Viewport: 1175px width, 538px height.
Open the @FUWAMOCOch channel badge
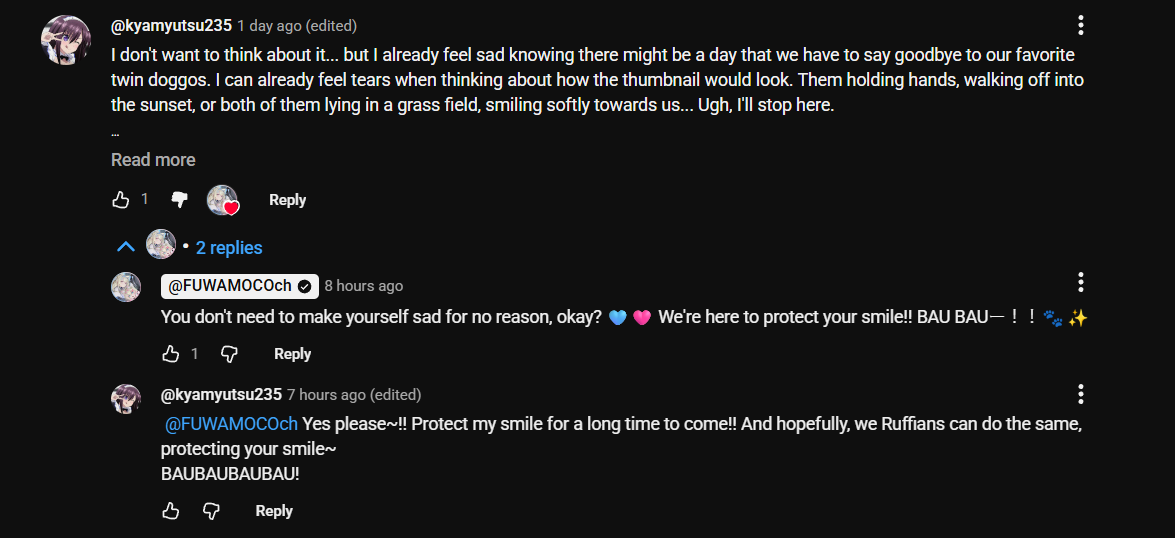tap(240, 285)
